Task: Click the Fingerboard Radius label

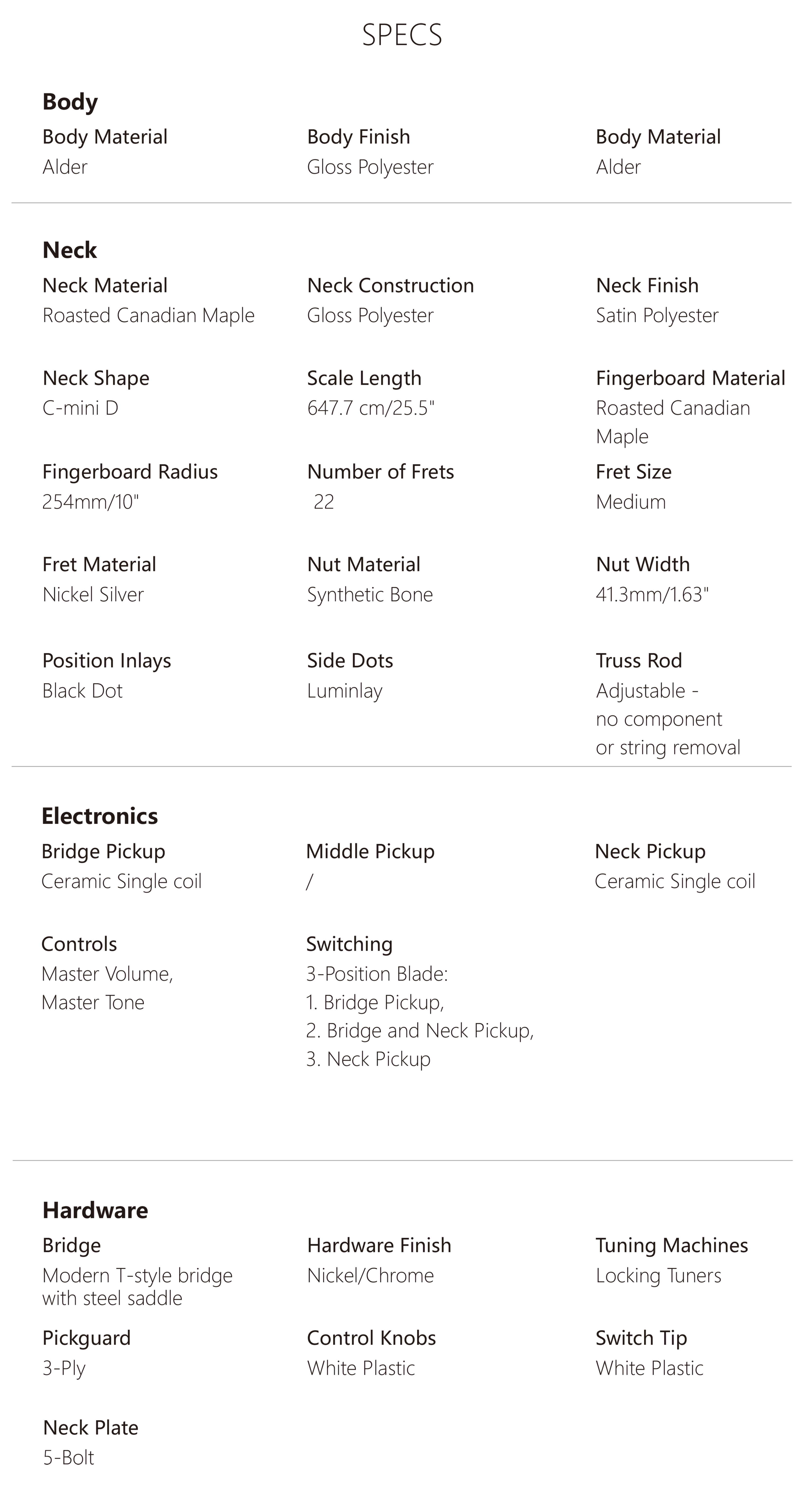Action: (130, 472)
